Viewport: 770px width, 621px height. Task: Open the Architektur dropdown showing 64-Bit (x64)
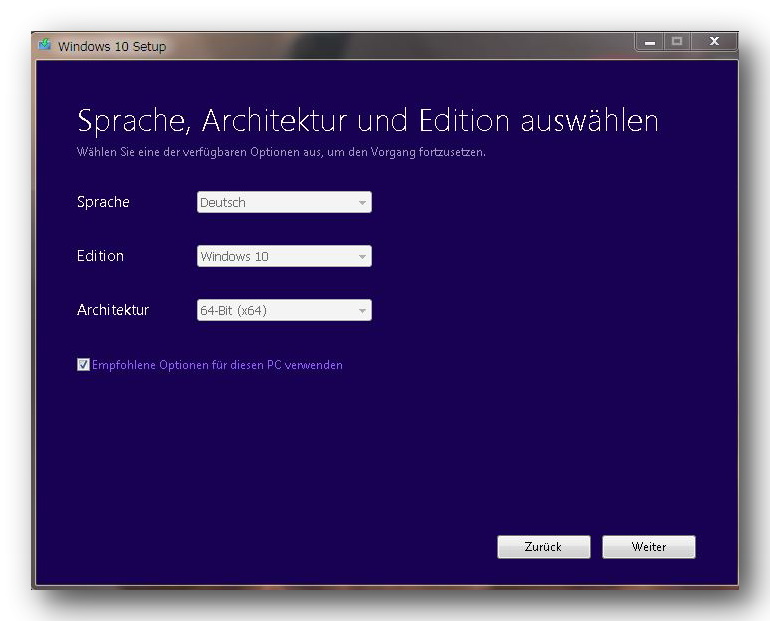284,310
